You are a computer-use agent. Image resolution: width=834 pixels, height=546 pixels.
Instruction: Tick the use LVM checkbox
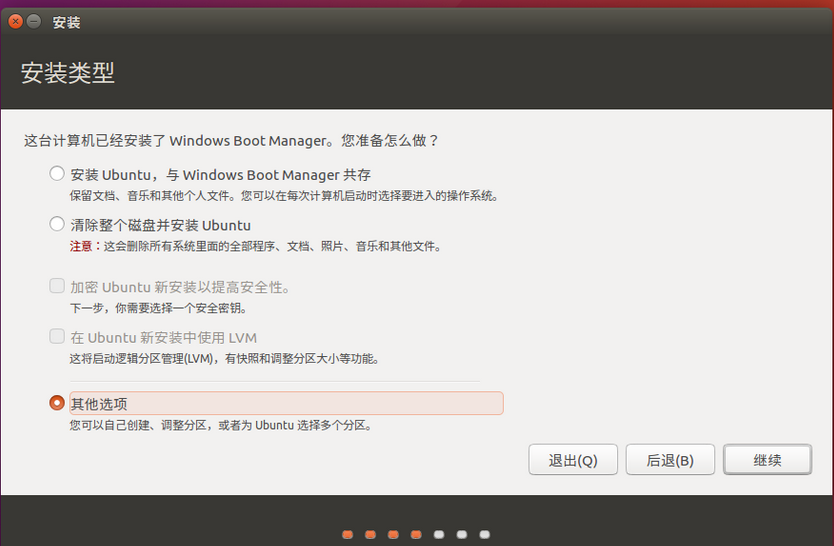[57, 337]
